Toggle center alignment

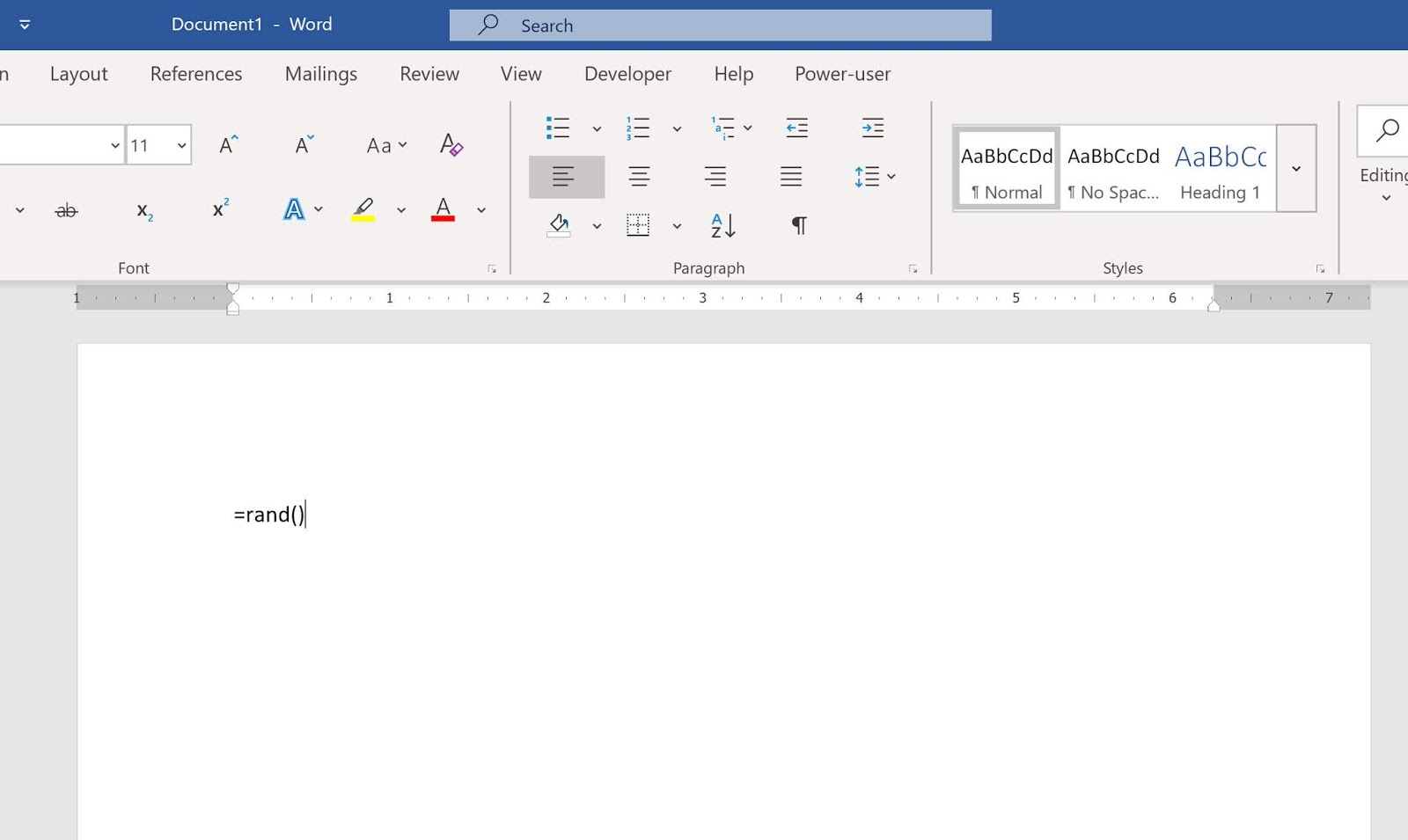(640, 176)
